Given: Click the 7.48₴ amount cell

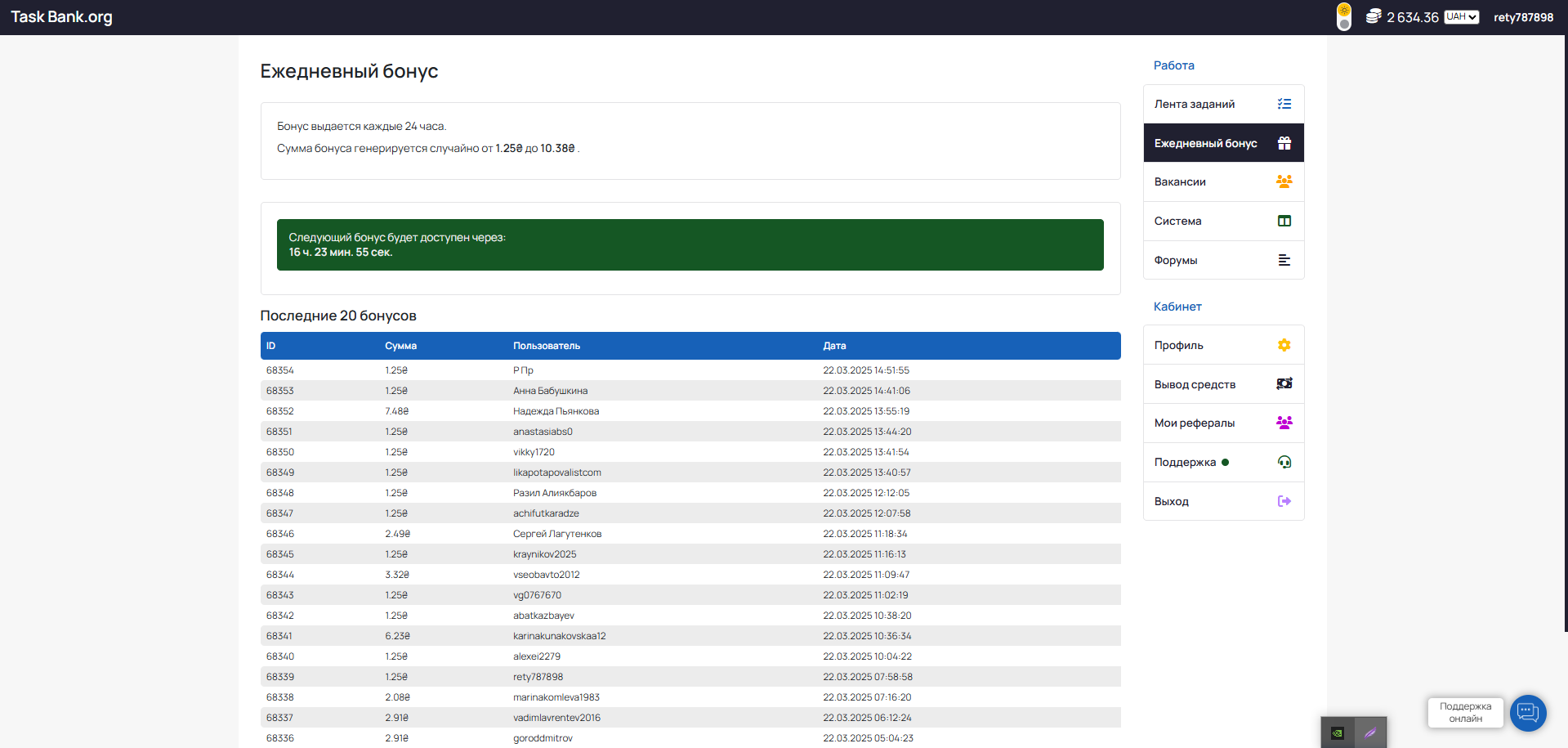Looking at the screenshot, I should (x=396, y=411).
